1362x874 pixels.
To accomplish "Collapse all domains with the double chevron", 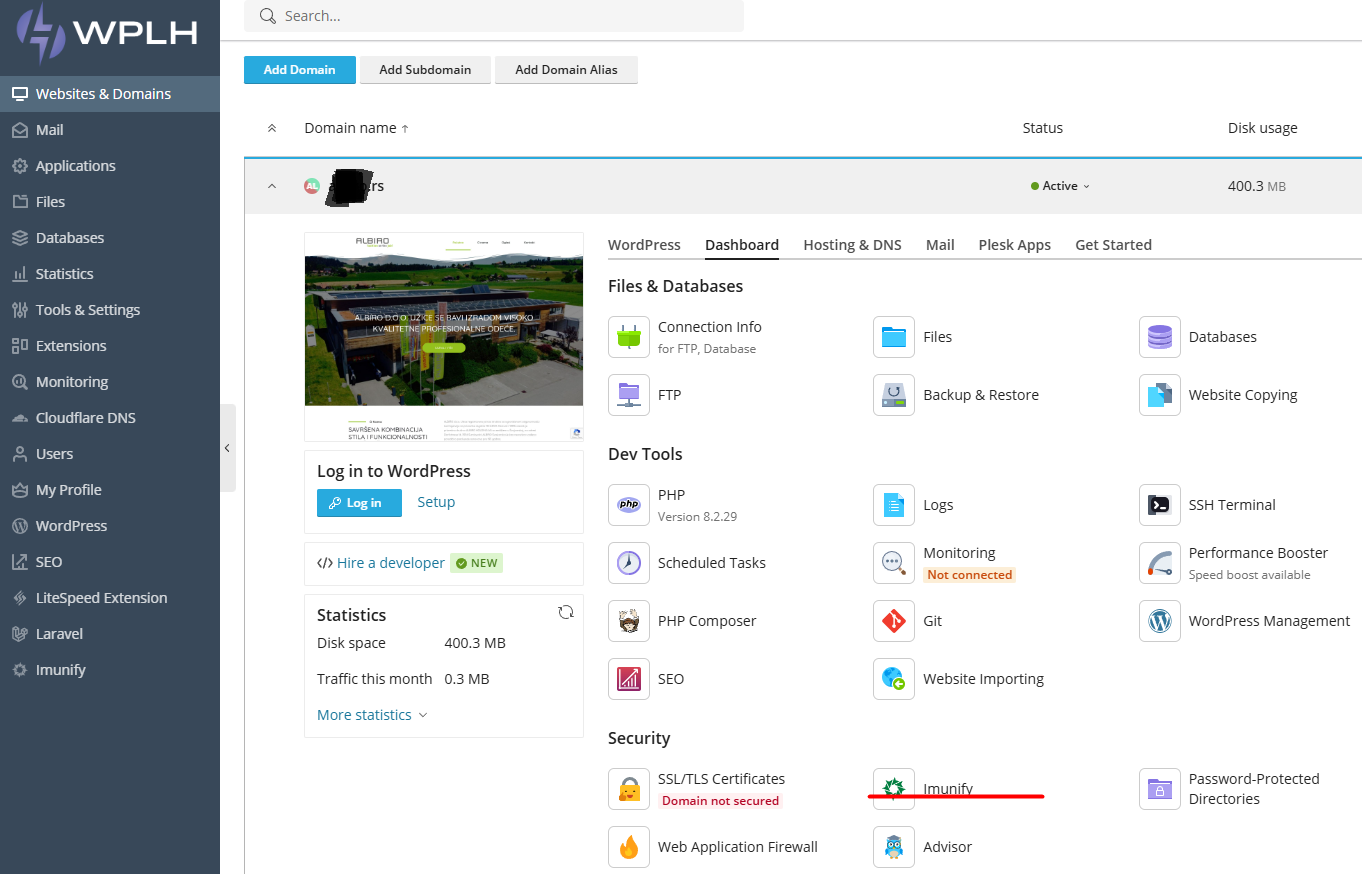I will (x=272, y=128).
